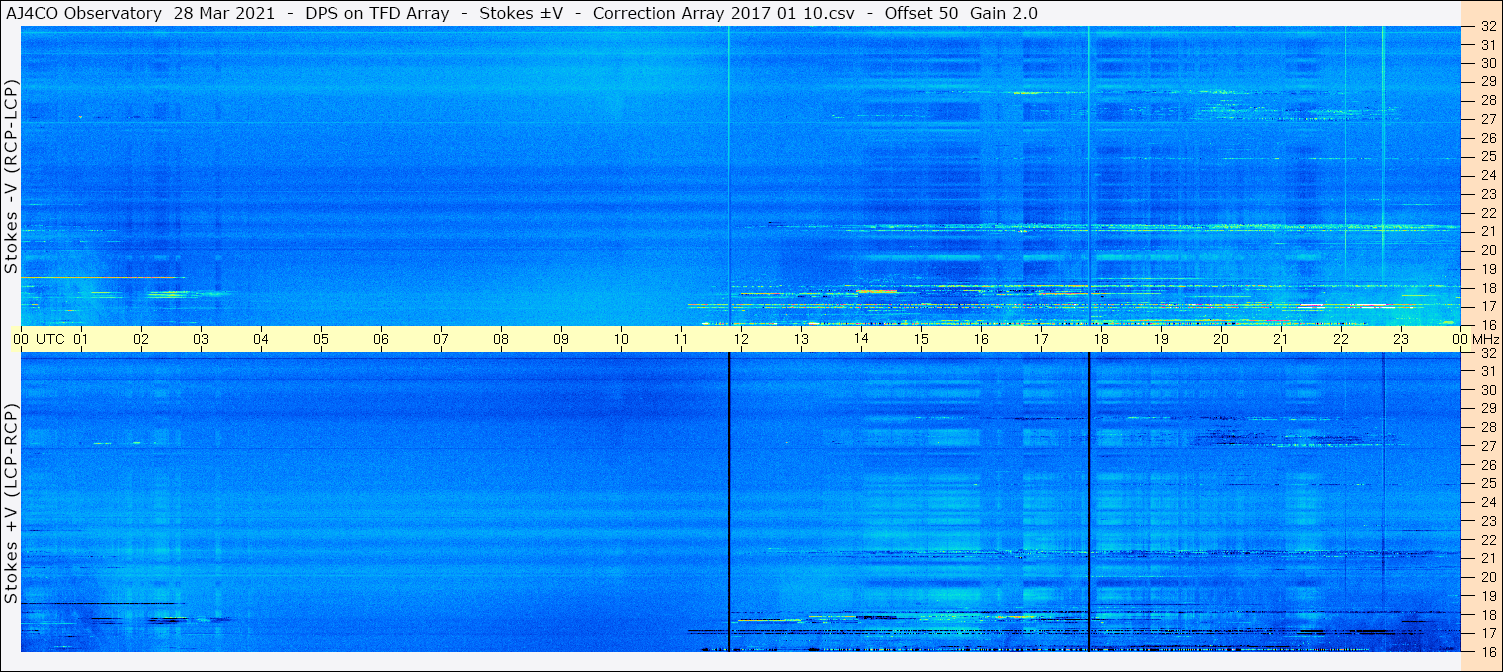Click the "AJ4CO Observatory" title text
The image size is (1503, 672).
[83, 13]
